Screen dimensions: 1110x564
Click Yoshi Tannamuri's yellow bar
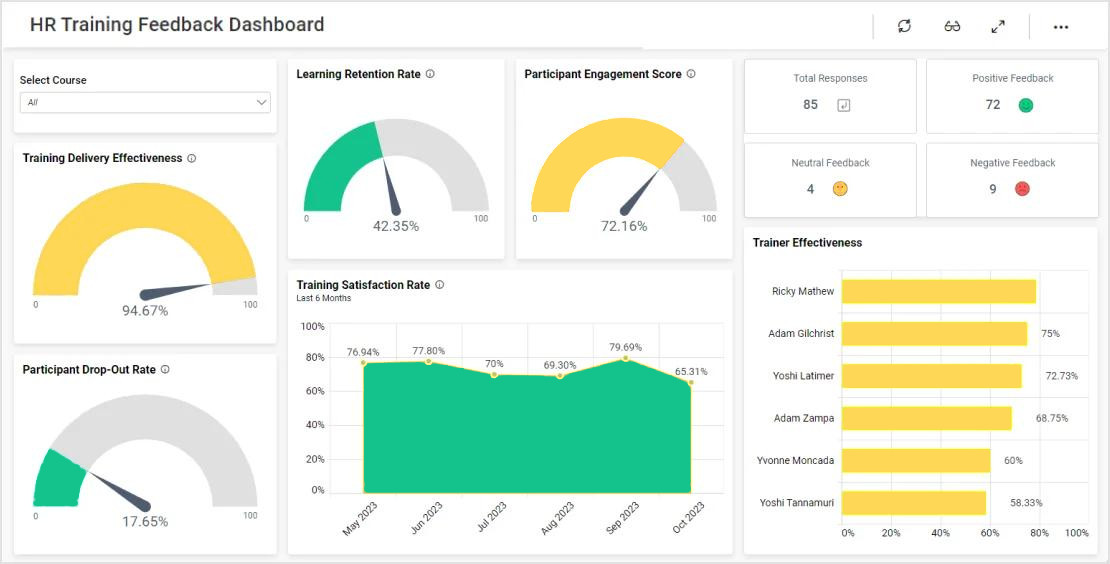click(914, 503)
